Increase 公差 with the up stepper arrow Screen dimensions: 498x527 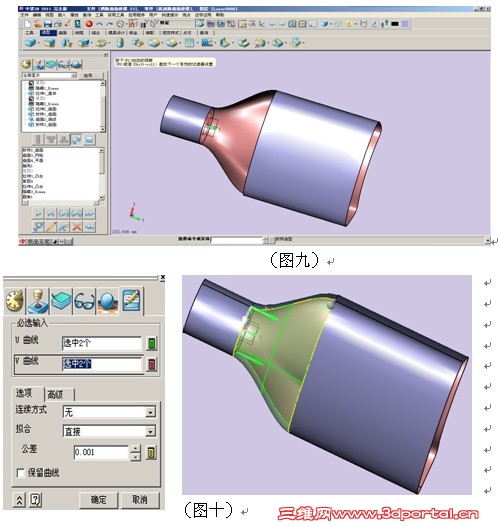(x=135, y=449)
